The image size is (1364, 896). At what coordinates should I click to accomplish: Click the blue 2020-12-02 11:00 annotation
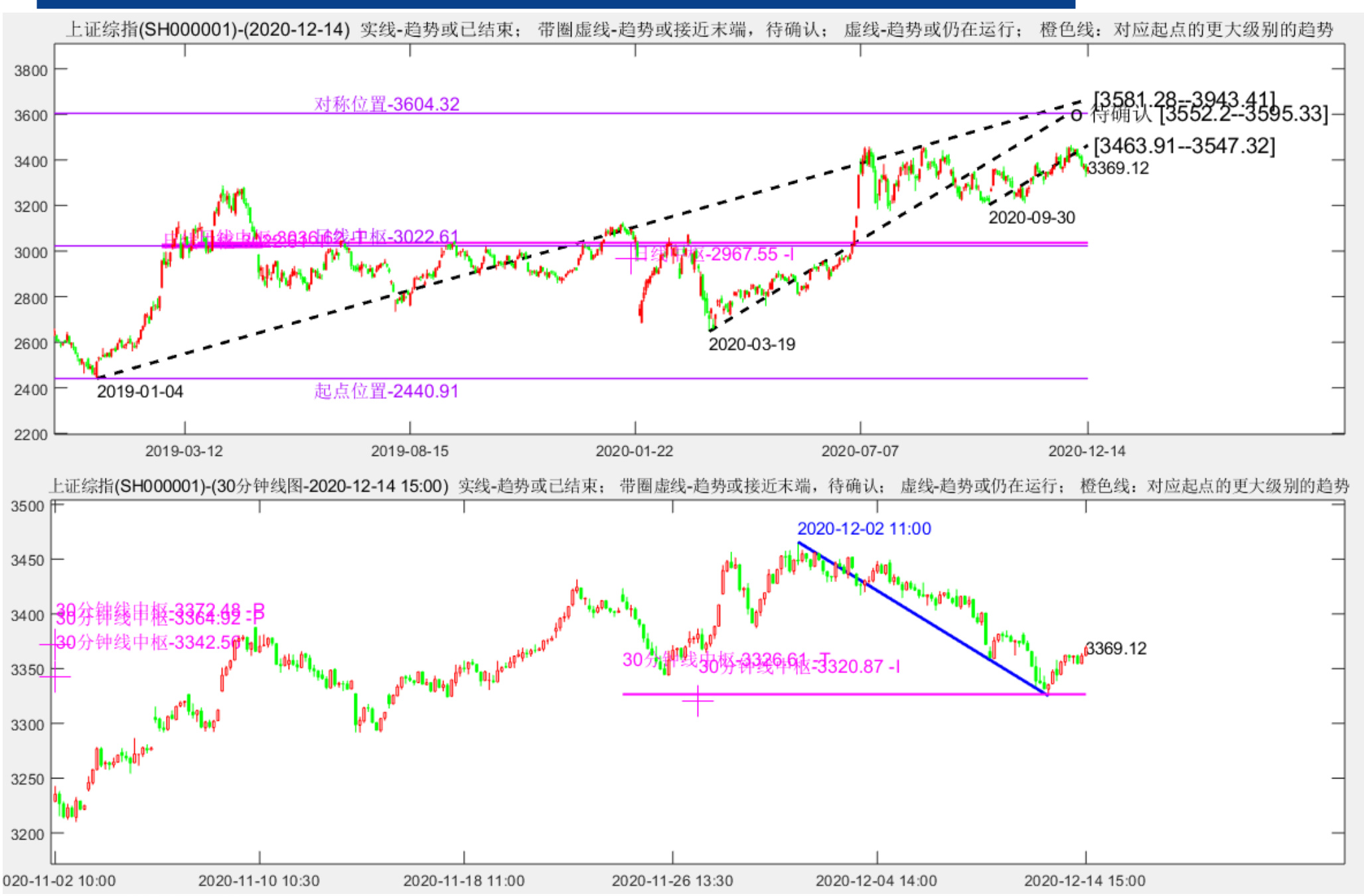864,529
